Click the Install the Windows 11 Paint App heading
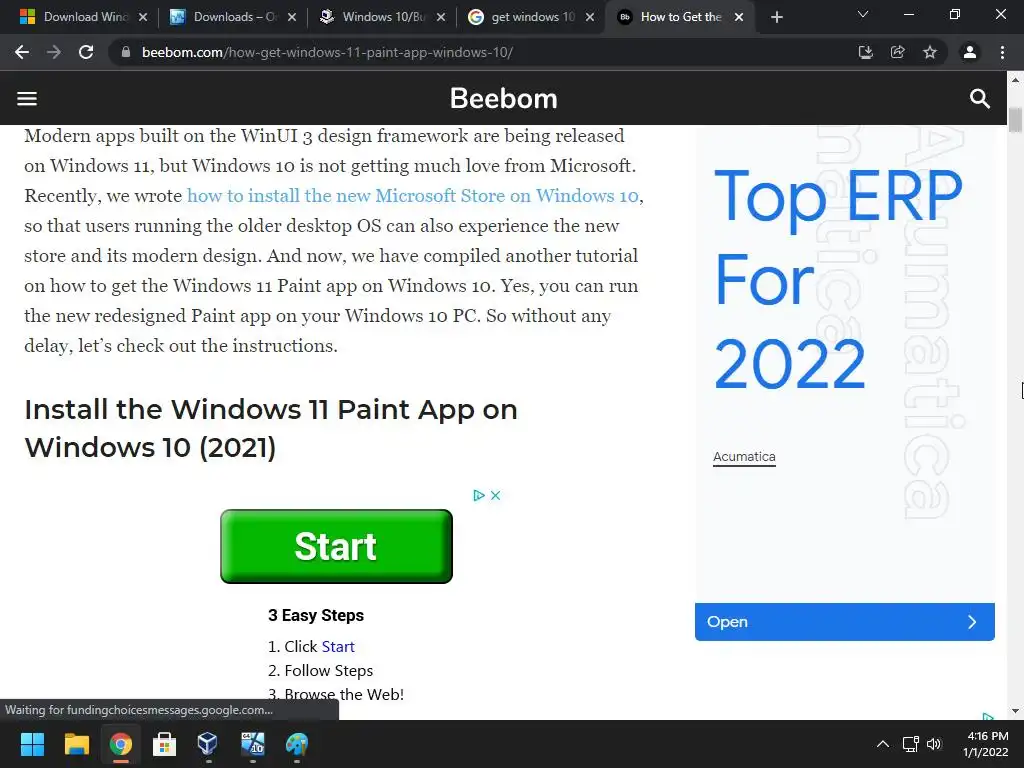The image size is (1024, 768). click(271, 428)
